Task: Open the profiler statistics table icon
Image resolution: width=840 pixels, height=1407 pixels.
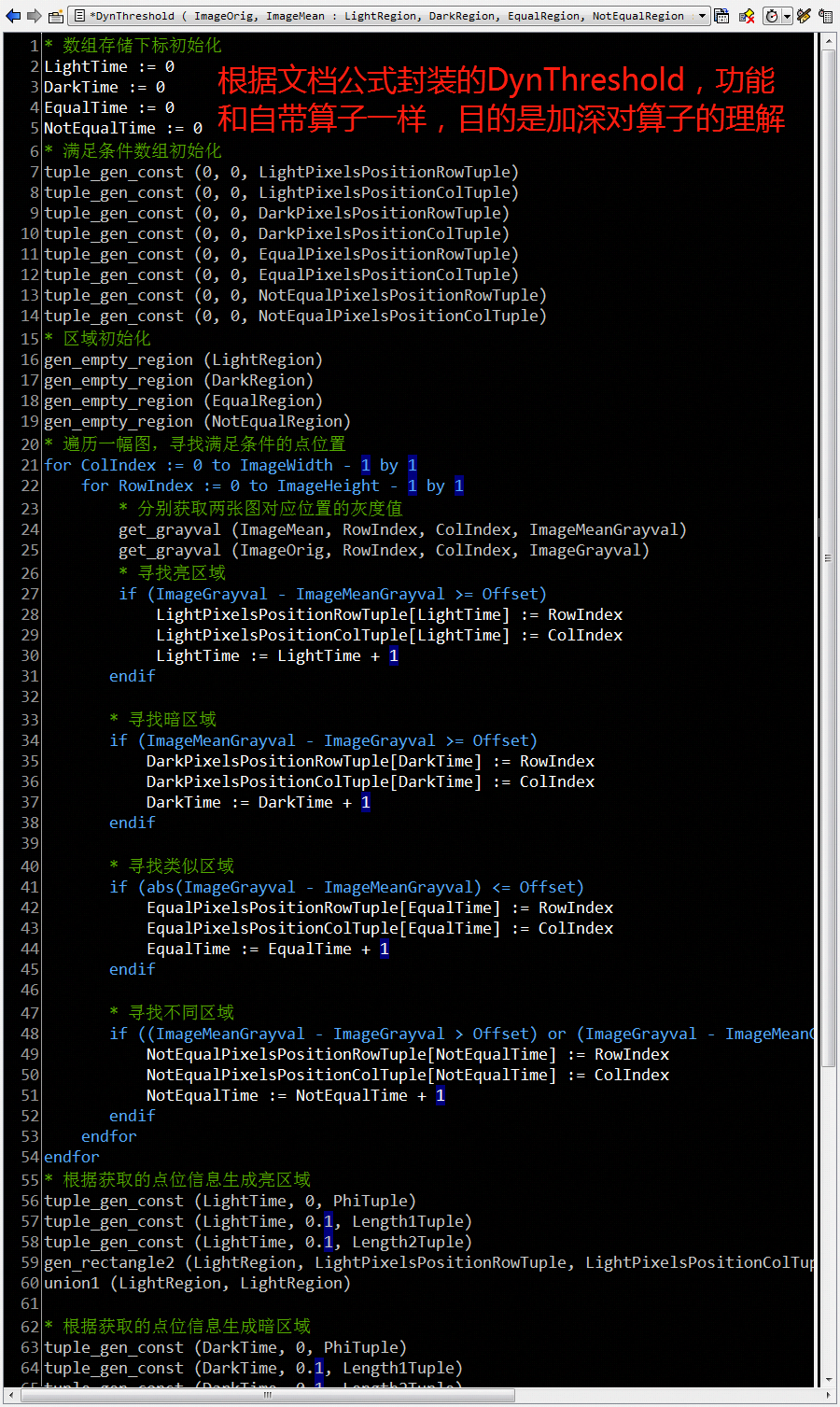Action: 826,15
